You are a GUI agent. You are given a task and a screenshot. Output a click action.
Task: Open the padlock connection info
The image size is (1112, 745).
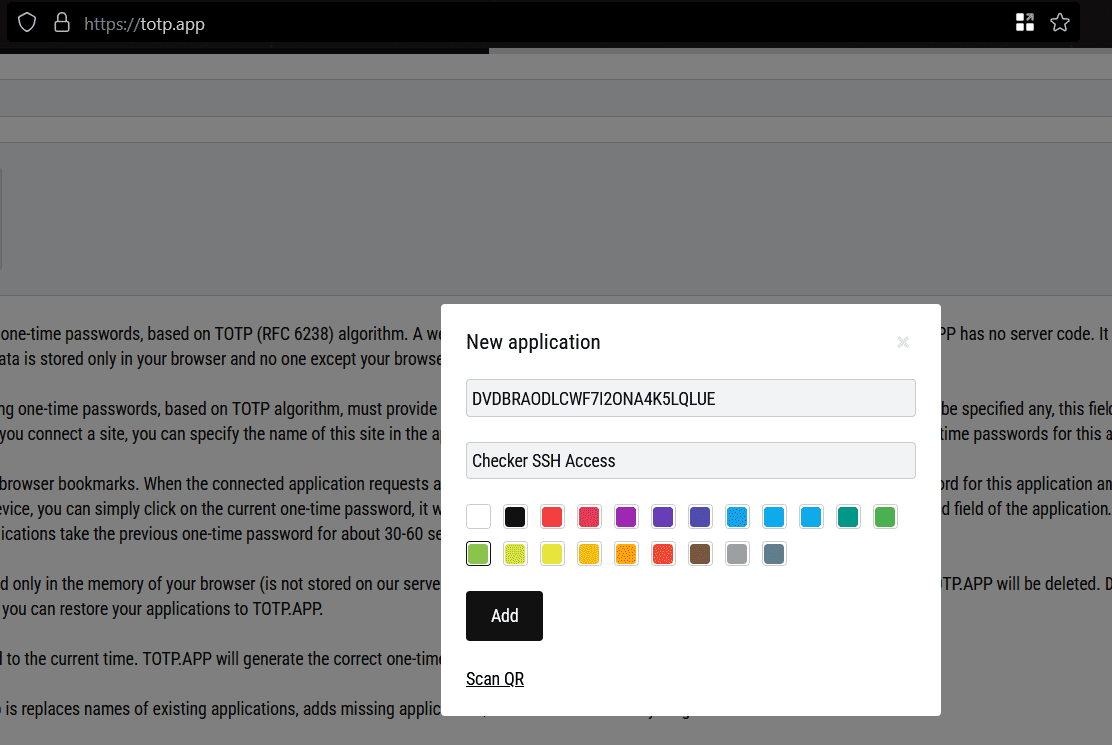coord(62,23)
